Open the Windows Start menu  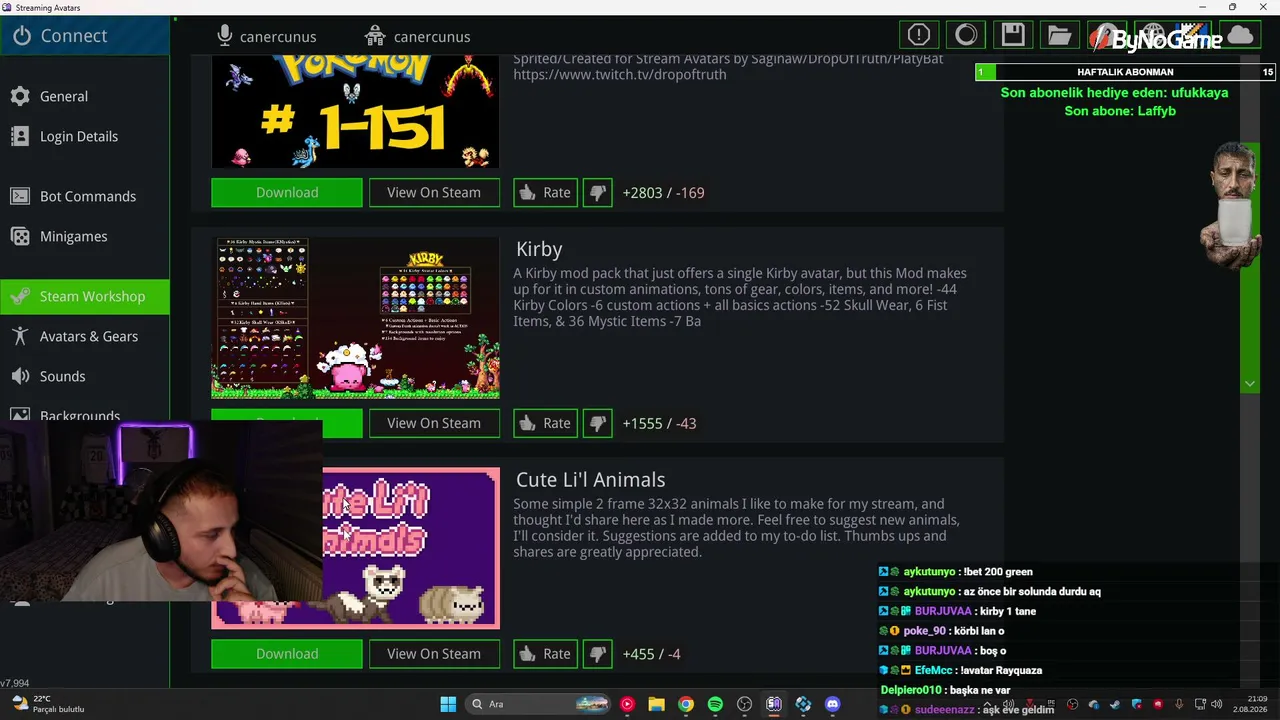[448, 704]
